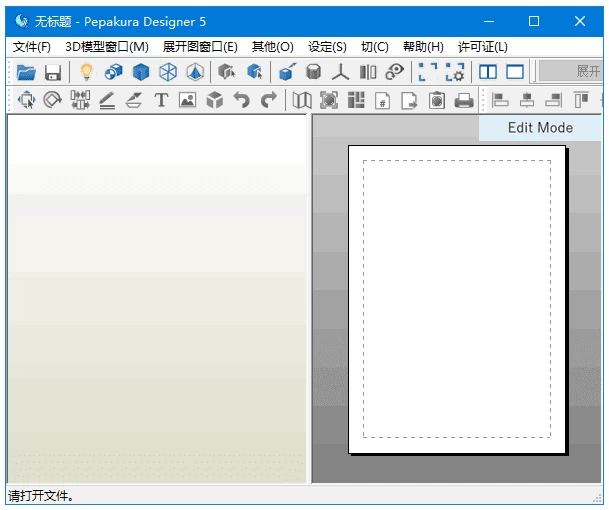The image size is (609, 510).
Task: Expand the 帮助(H) menu
Action: click(423, 47)
